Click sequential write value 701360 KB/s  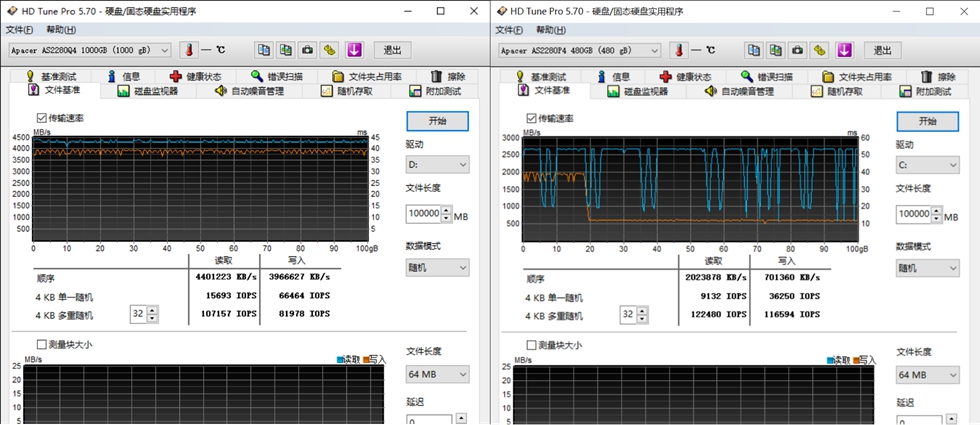(x=791, y=277)
